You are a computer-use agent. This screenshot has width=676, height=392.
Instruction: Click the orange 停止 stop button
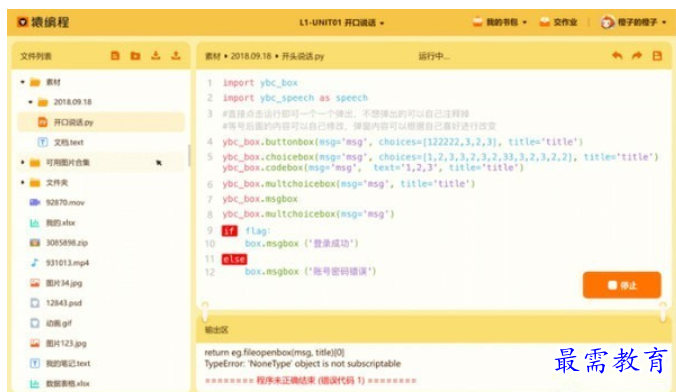[622, 285]
